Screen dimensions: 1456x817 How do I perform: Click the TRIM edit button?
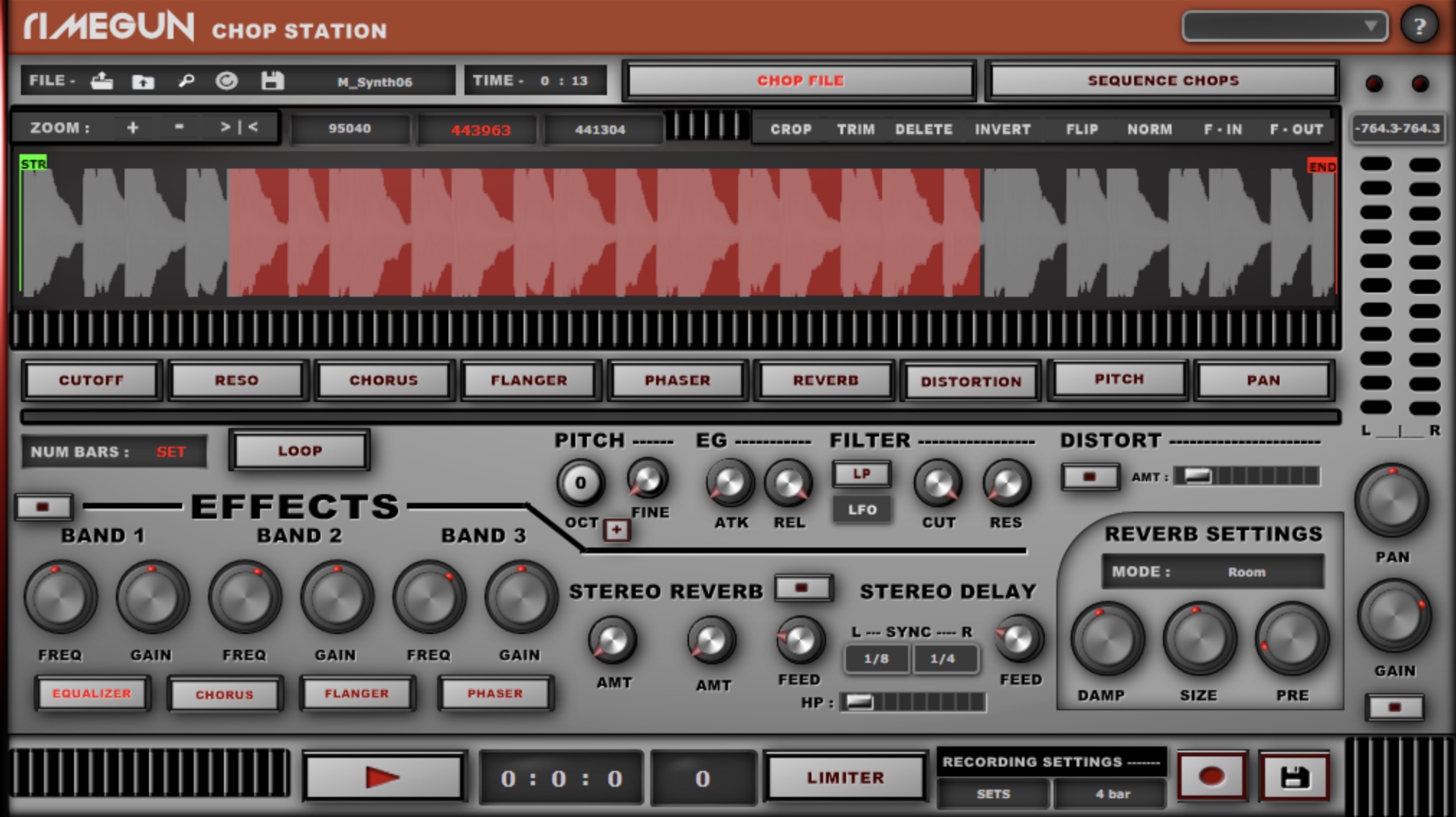(855, 130)
